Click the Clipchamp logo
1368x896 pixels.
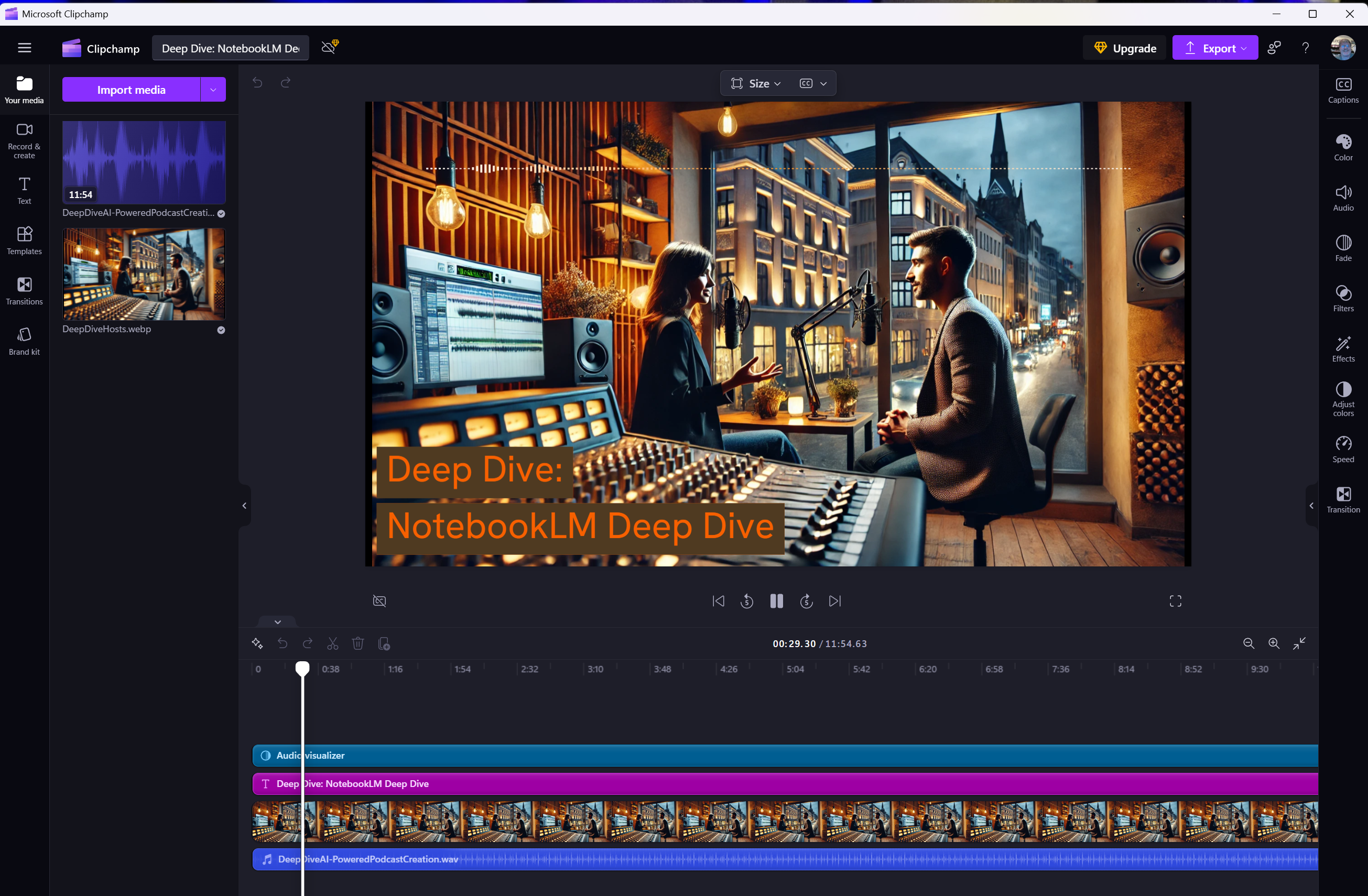(x=101, y=48)
